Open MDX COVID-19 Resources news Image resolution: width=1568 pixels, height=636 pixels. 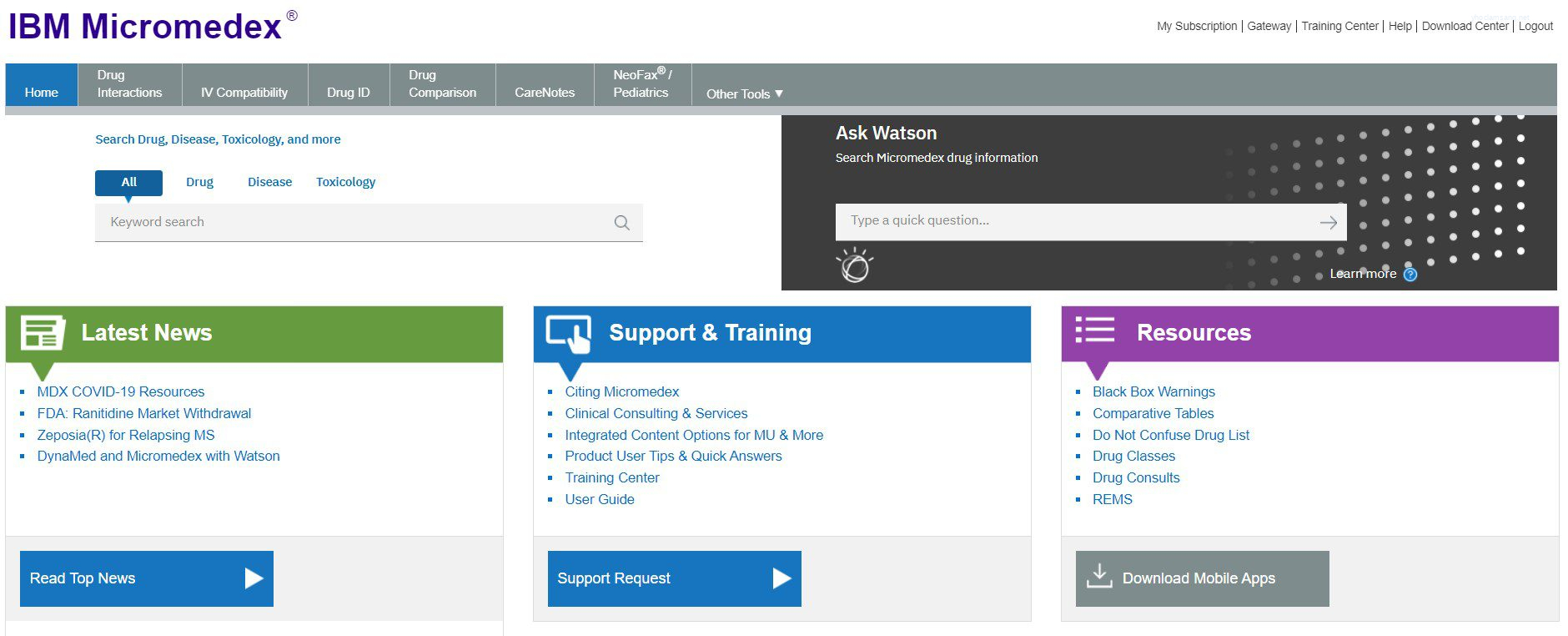click(x=121, y=391)
